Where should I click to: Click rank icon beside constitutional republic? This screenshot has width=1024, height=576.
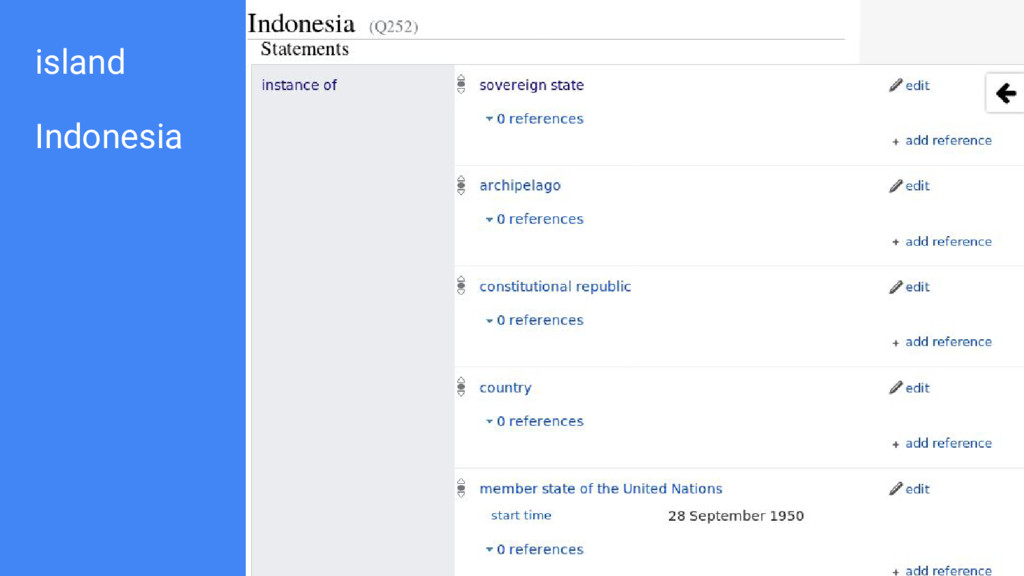pos(461,285)
